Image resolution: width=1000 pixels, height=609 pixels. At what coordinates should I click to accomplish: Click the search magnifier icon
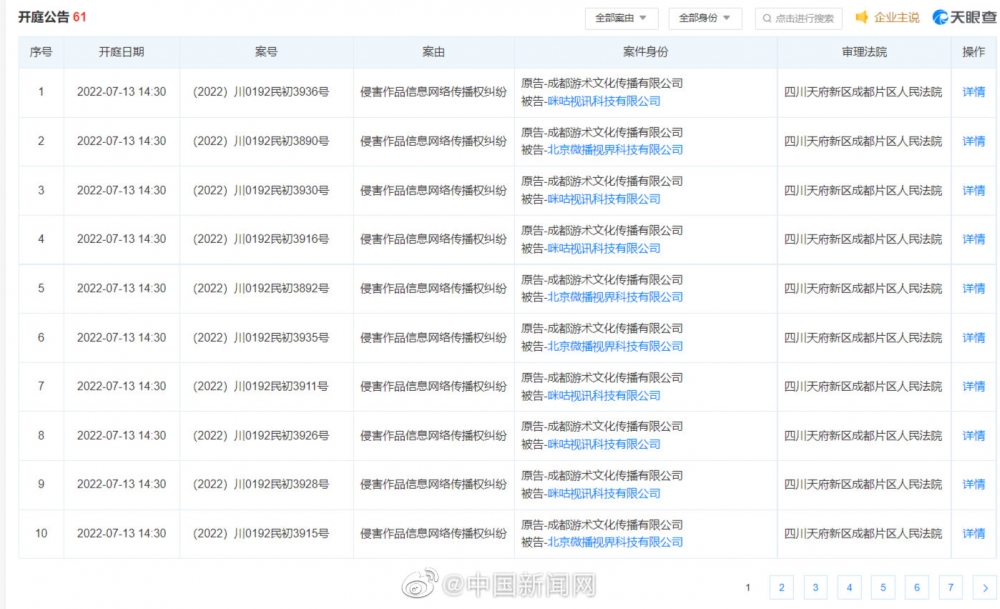click(766, 19)
